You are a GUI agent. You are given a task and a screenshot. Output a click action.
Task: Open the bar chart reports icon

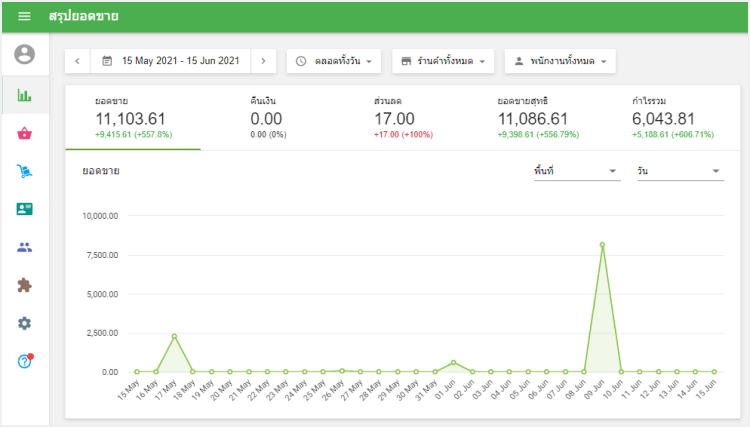[24, 96]
